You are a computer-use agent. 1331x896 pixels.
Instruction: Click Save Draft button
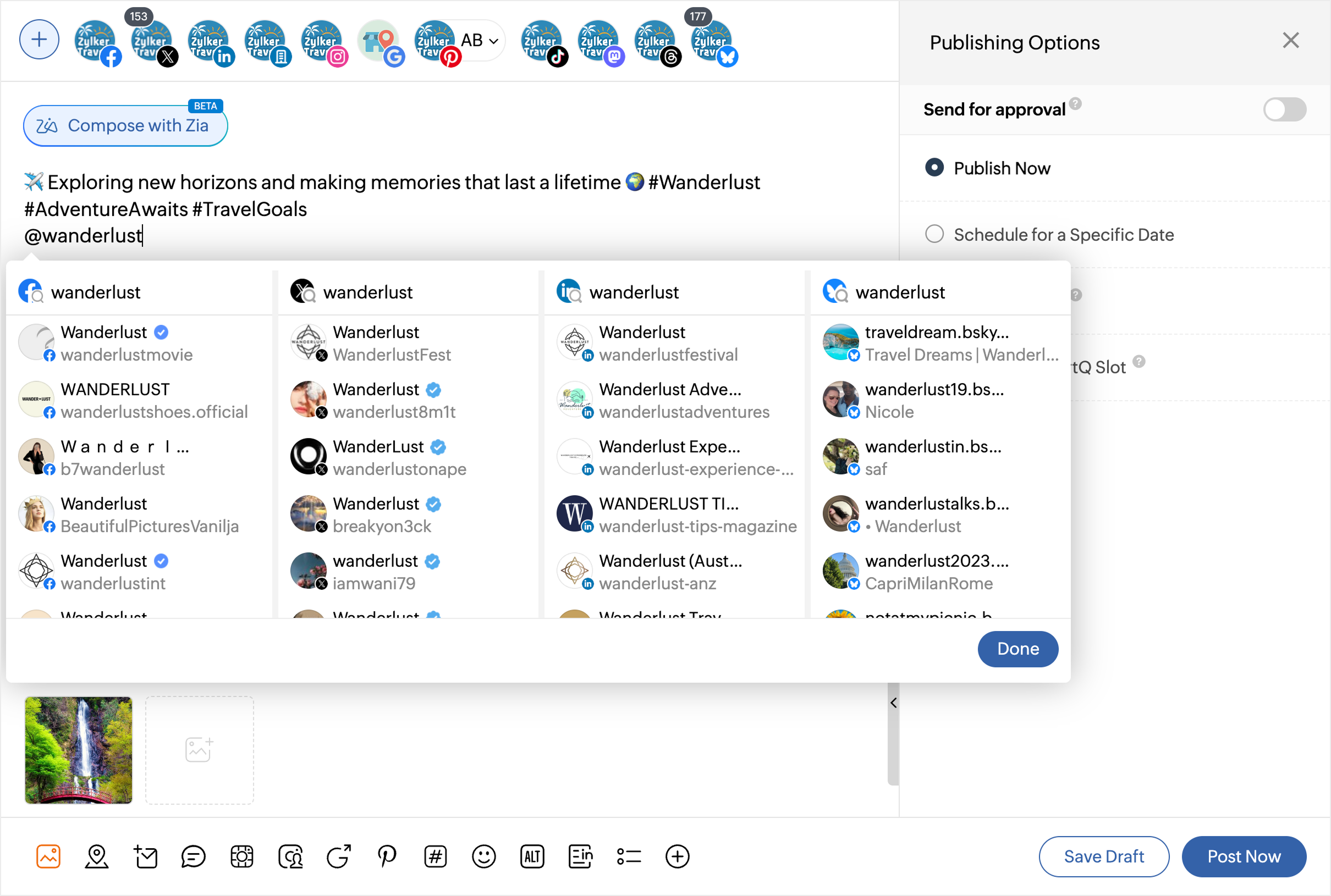point(1103,856)
